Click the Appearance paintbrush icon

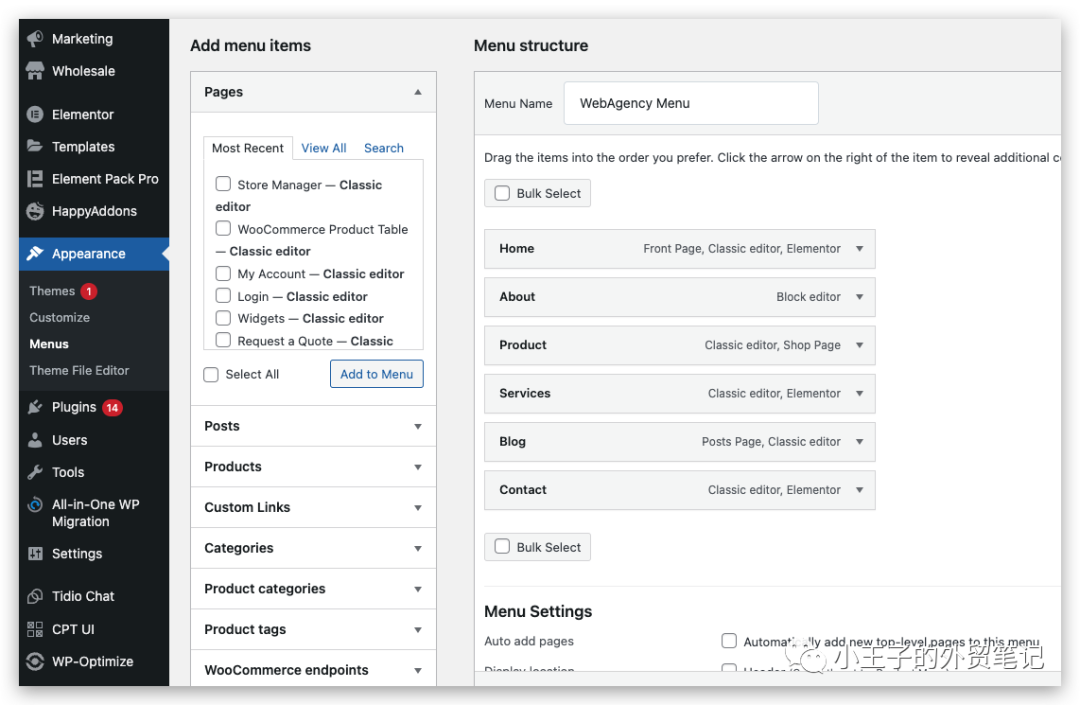click(x=35, y=253)
